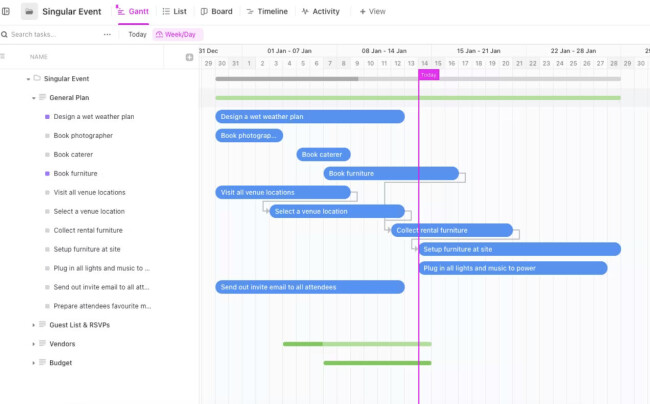Click status square next to Book furniture

(47, 174)
